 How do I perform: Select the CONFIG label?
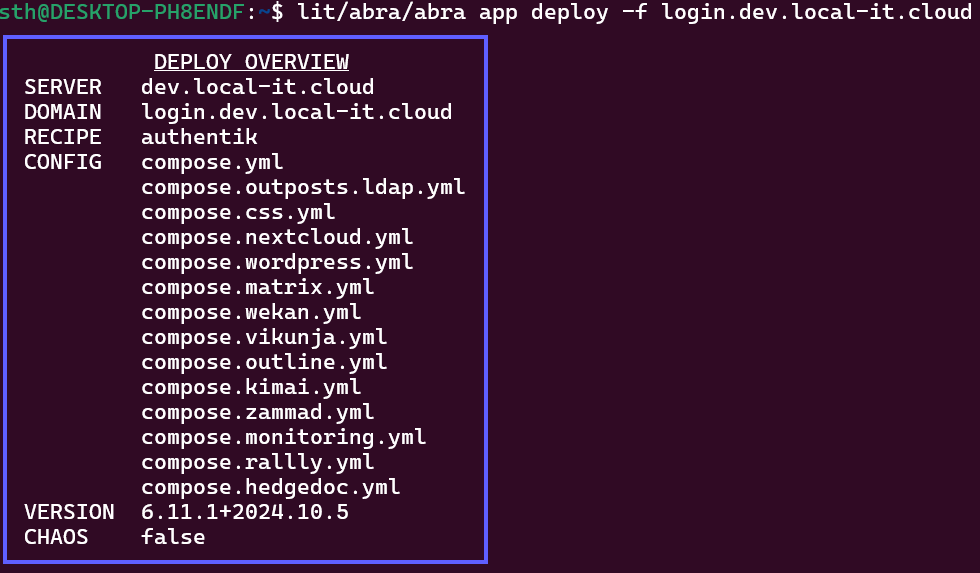click(x=62, y=162)
